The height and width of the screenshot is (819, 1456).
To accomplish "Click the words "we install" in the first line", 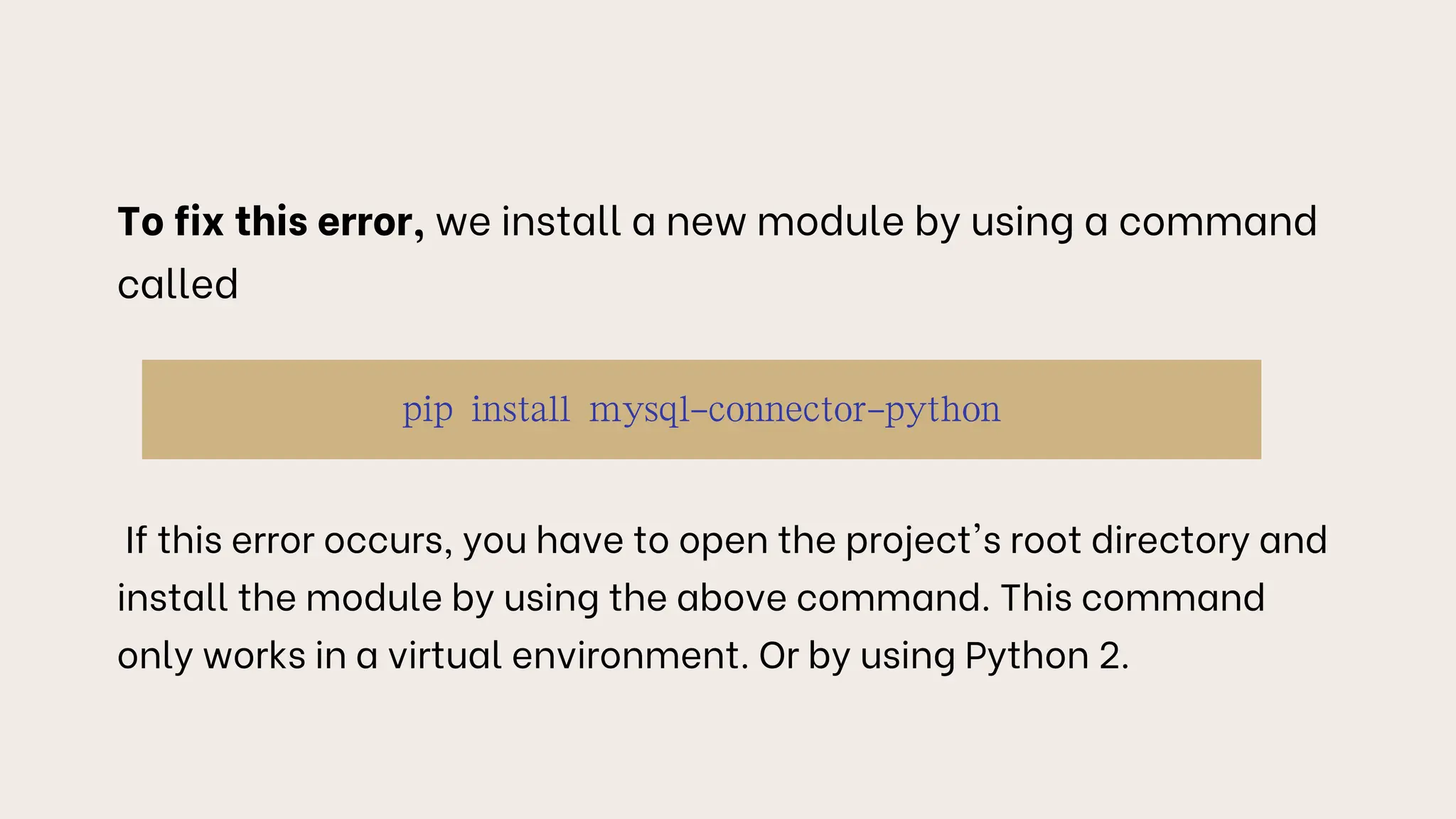I will [x=529, y=221].
